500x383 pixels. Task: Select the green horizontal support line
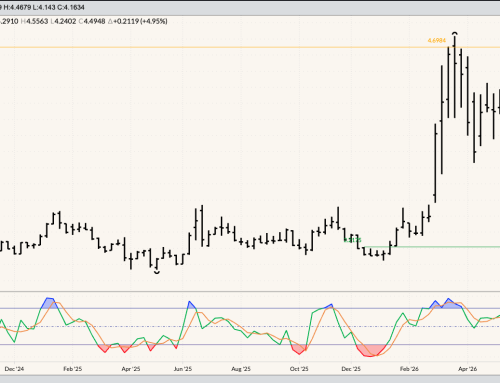coord(432,247)
